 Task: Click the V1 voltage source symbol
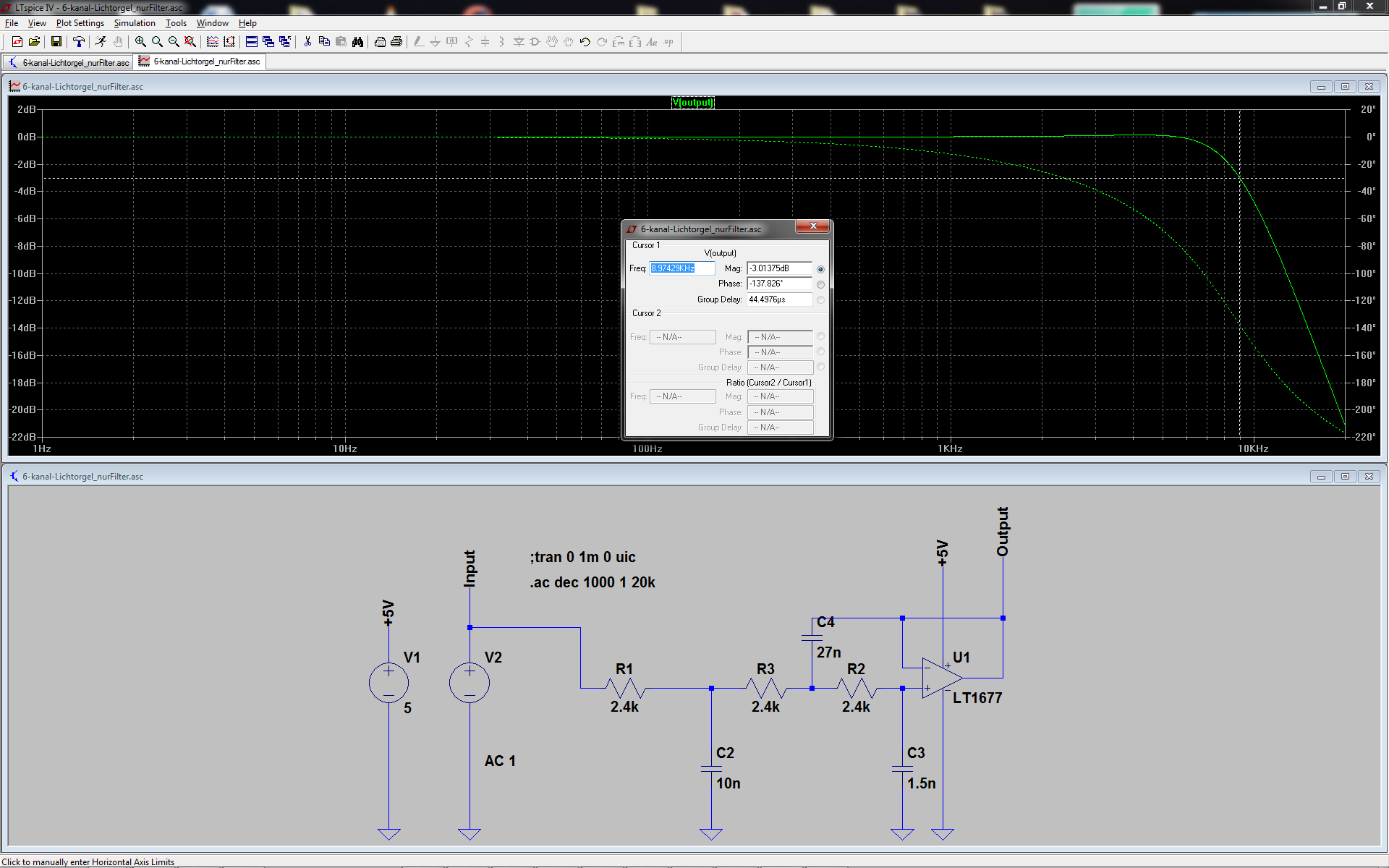coord(388,683)
